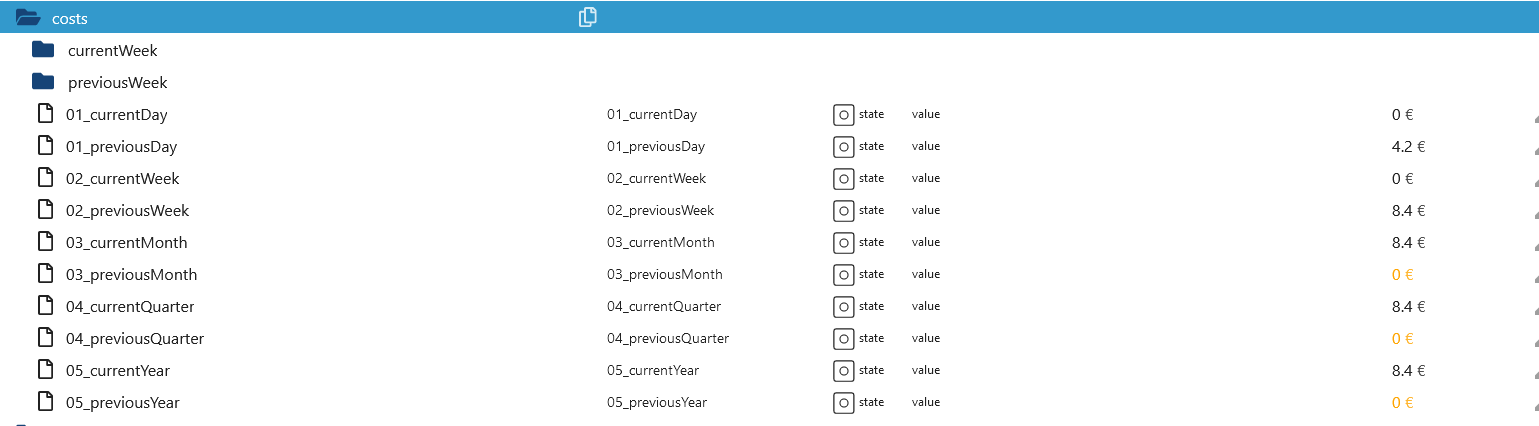Click the state icon for 05_previousYear
The height and width of the screenshot is (426, 1539).
[843, 403]
